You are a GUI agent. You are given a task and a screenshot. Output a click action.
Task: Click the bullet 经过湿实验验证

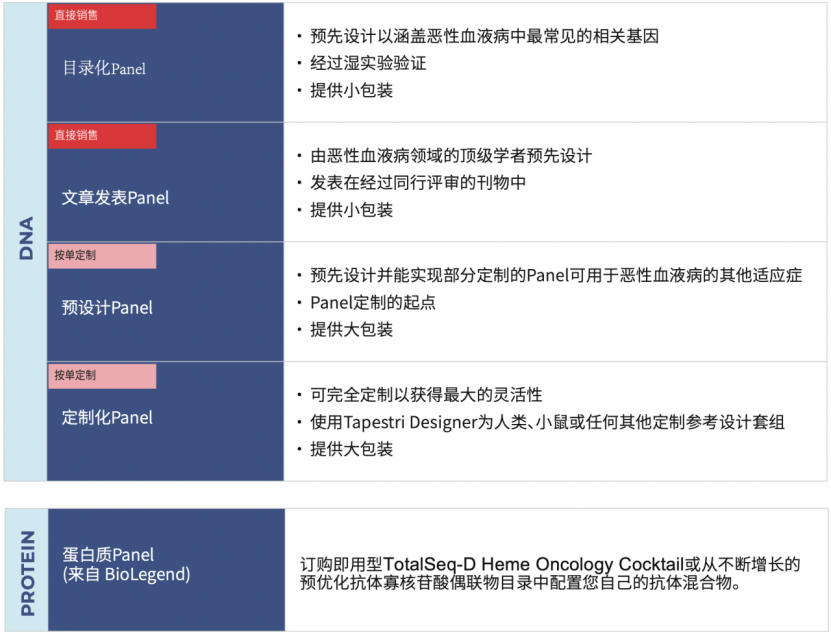click(368, 63)
